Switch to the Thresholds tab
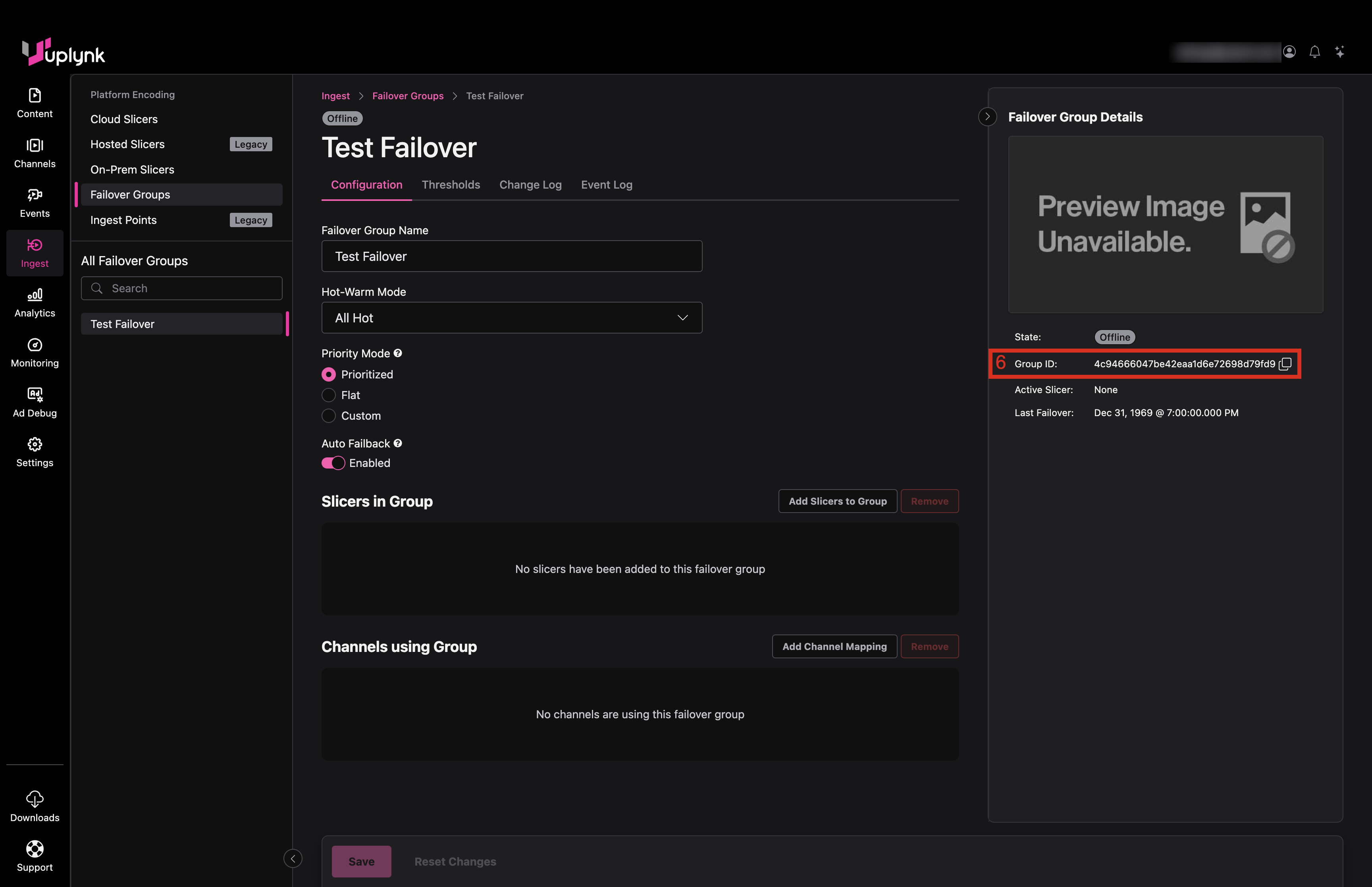Image resolution: width=1372 pixels, height=887 pixels. 451,185
